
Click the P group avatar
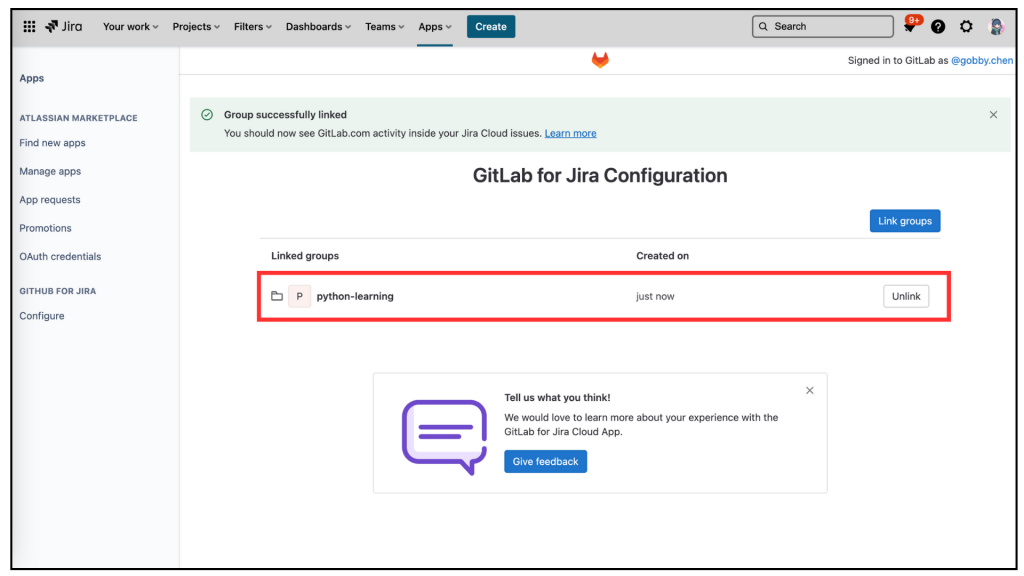[299, 296]
